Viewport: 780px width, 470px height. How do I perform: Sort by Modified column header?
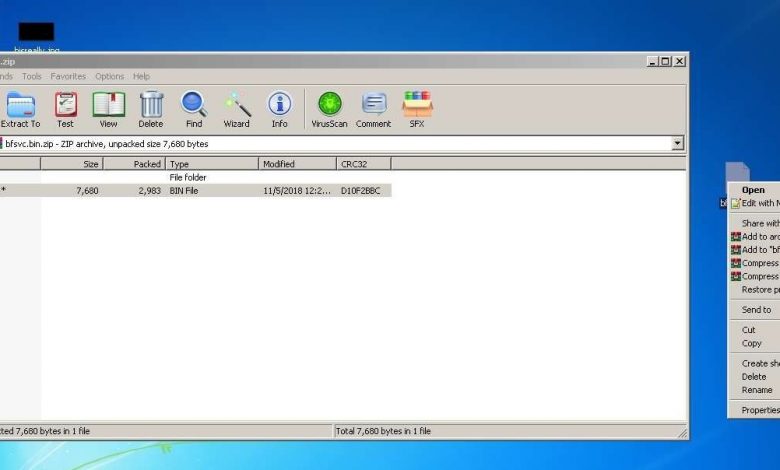pyautogui.click(x=297, y=164)
